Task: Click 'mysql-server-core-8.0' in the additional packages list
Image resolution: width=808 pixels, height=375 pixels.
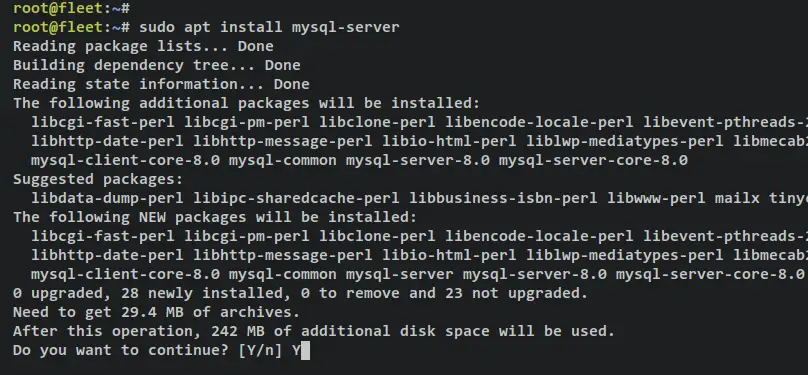Action: (x=593, y=160)
